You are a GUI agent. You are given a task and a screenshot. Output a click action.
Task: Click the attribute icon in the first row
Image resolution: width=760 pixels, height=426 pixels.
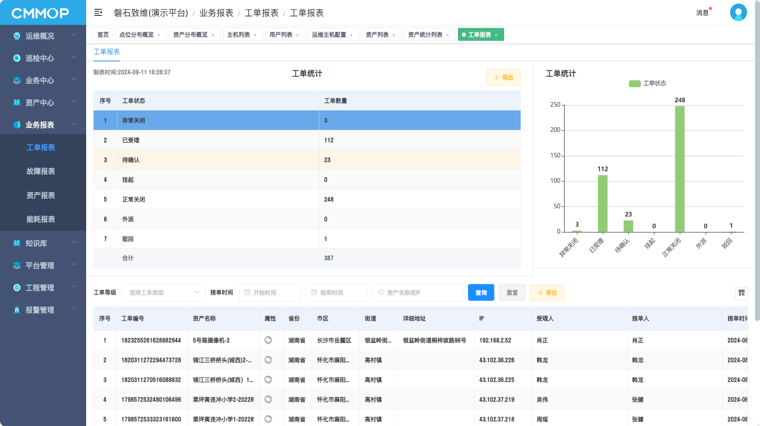(x=268, y=340)
